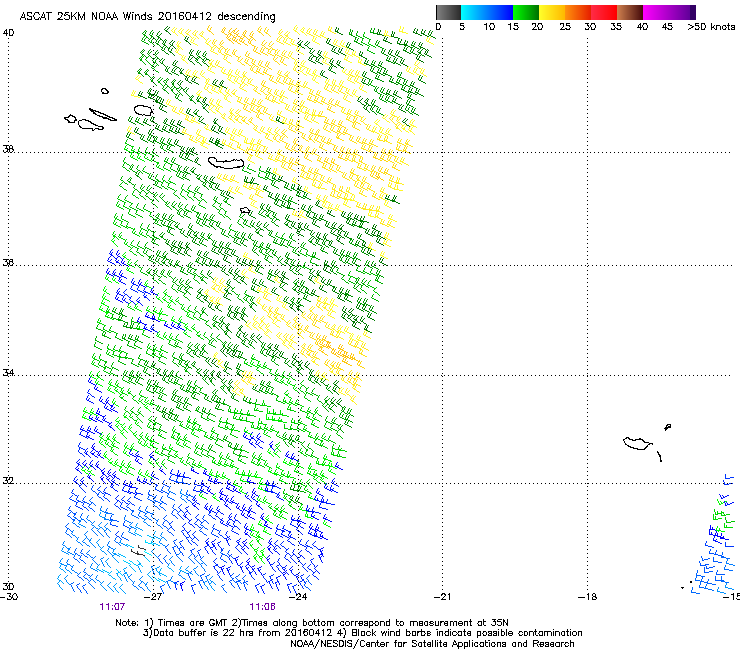Click the magenta 40-45 knots legend segment
Viewport: 740px width, 650px height.
click(656, 12)
